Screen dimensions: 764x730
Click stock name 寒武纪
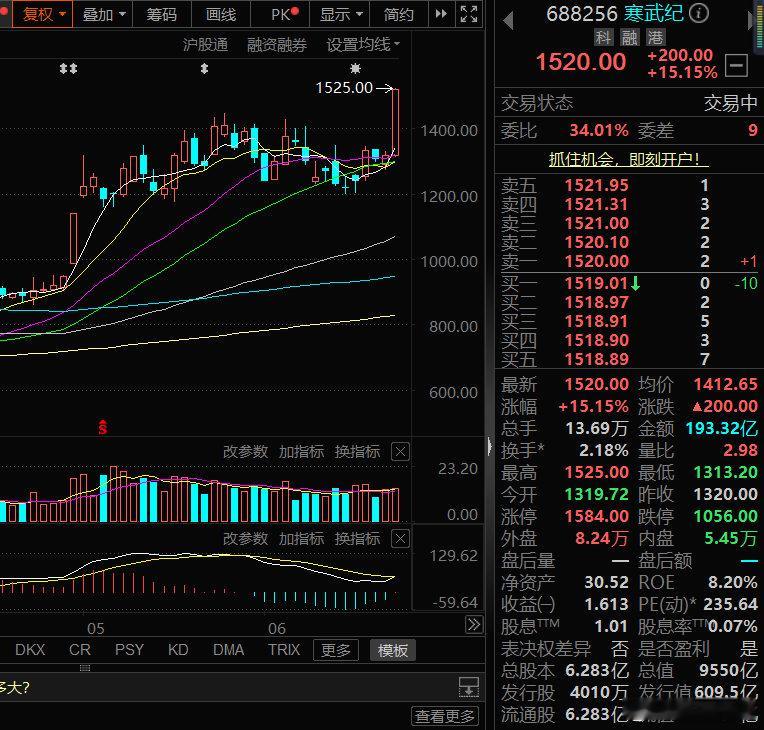pyautogui.click(x=654, y=13)
